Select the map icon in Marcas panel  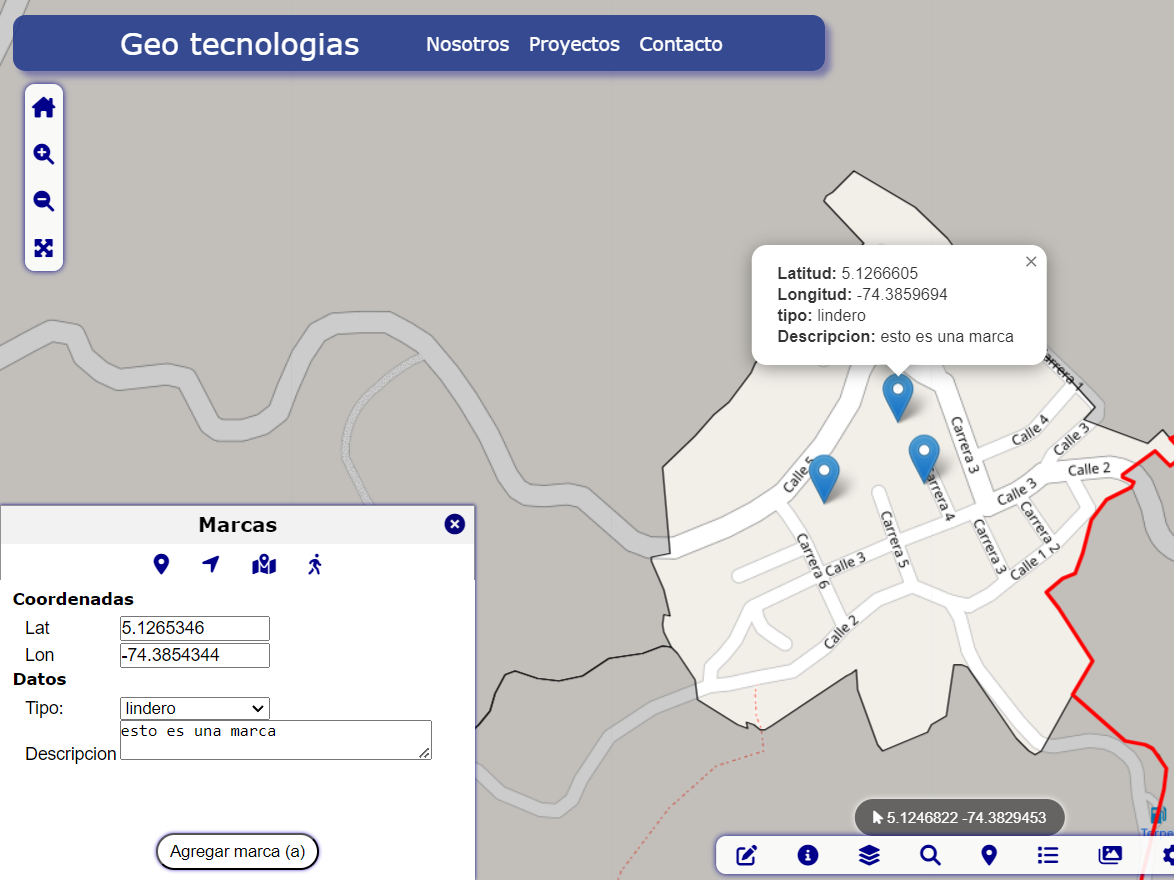(x=264, y=565)
